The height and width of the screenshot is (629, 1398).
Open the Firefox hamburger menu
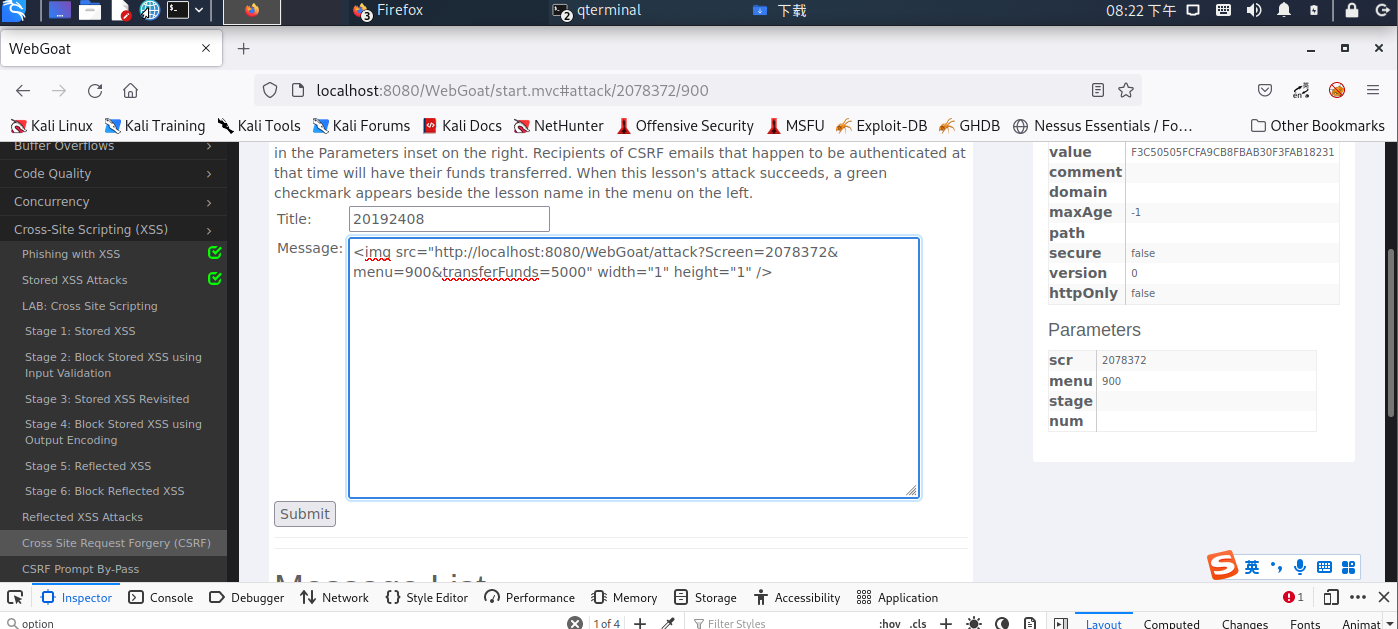(1372, 90)
